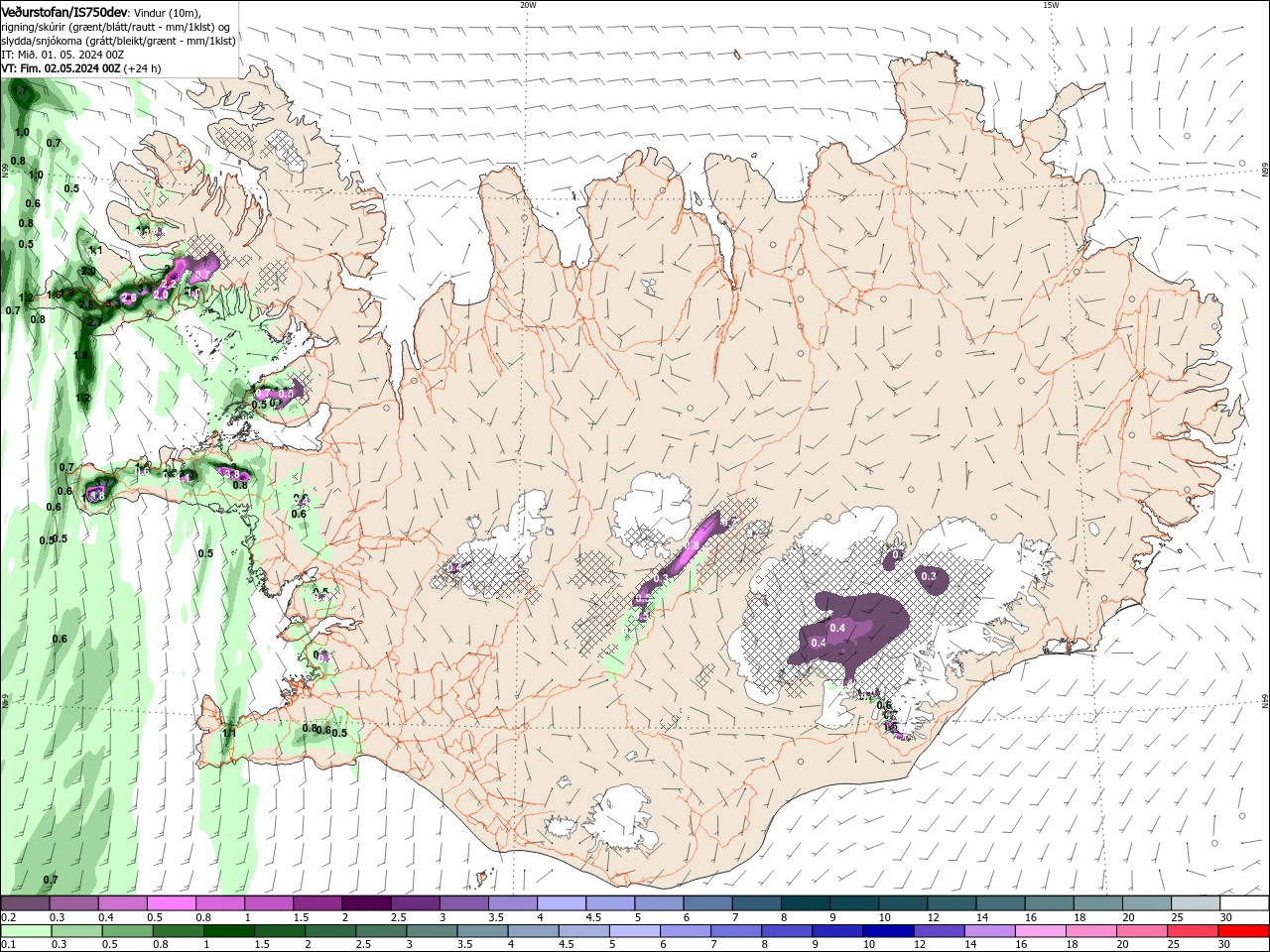1270x952 pixels.
Task: Pick the lower-row bright red swatch starting at 30
Action: point(1242,931)
